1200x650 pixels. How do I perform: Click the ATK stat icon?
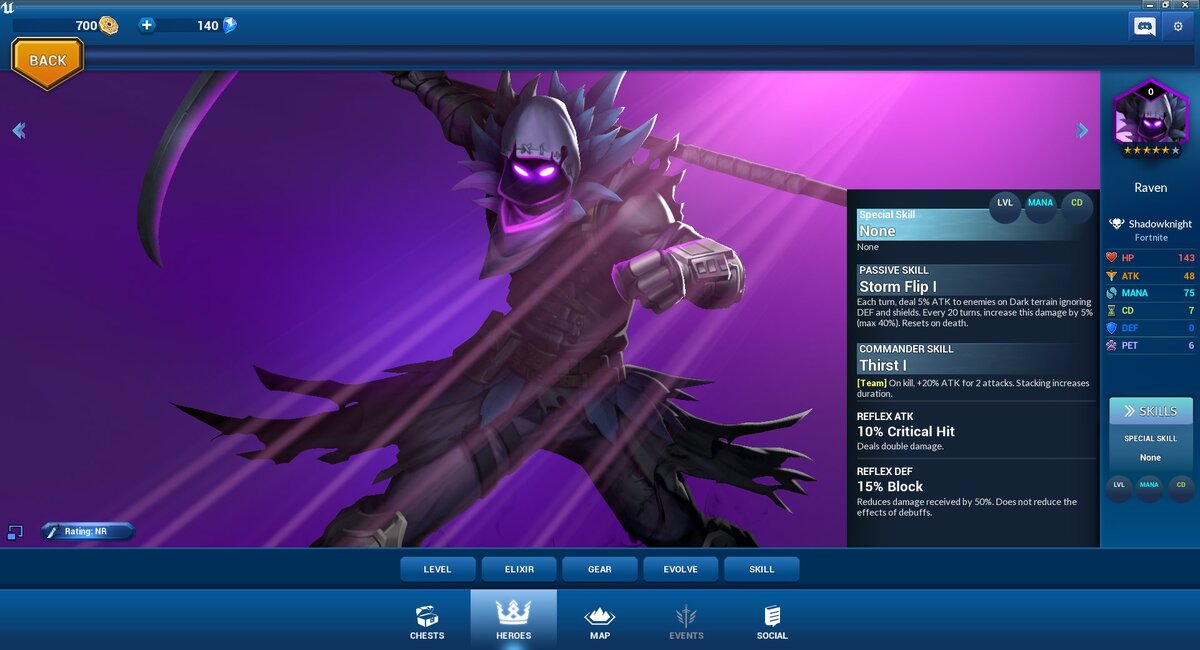1111,275
